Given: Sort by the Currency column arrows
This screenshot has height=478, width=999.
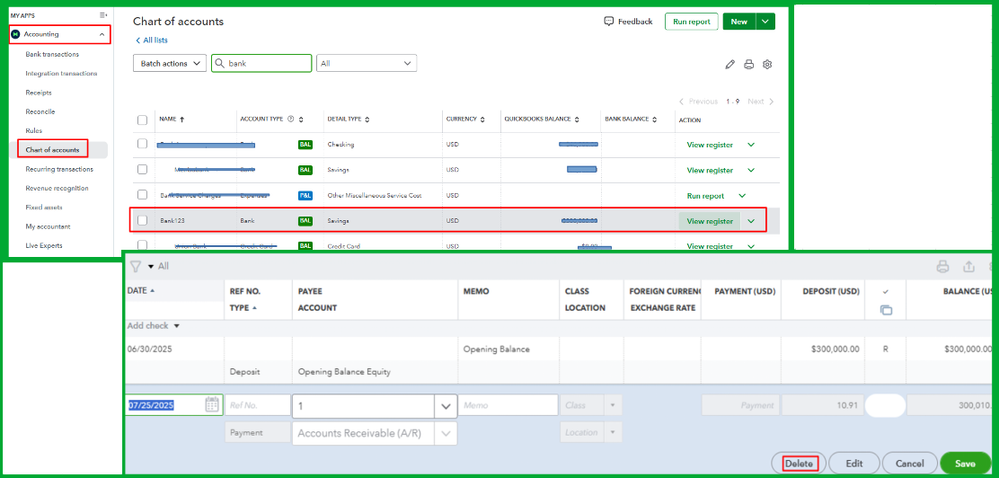Looking at the screenshot, I should (x=482, y=119).
